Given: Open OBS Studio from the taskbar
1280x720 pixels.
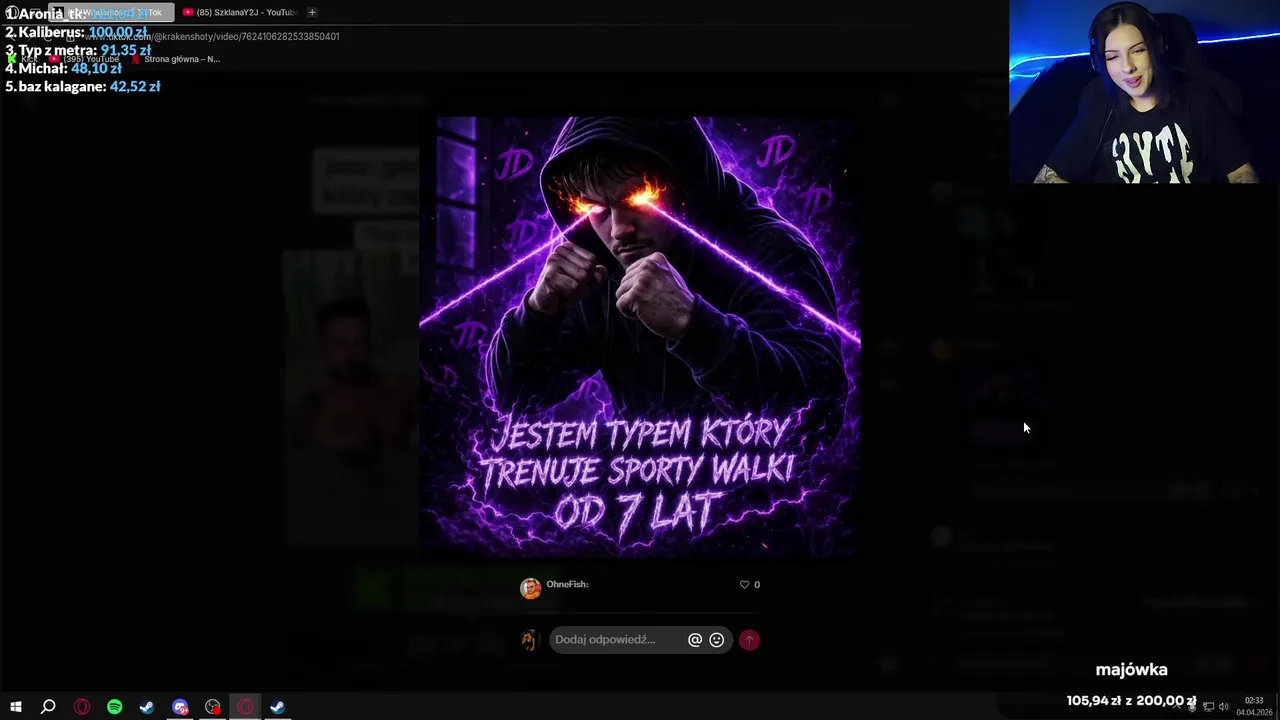Looking at the screenshot, I should click(213, 707).
